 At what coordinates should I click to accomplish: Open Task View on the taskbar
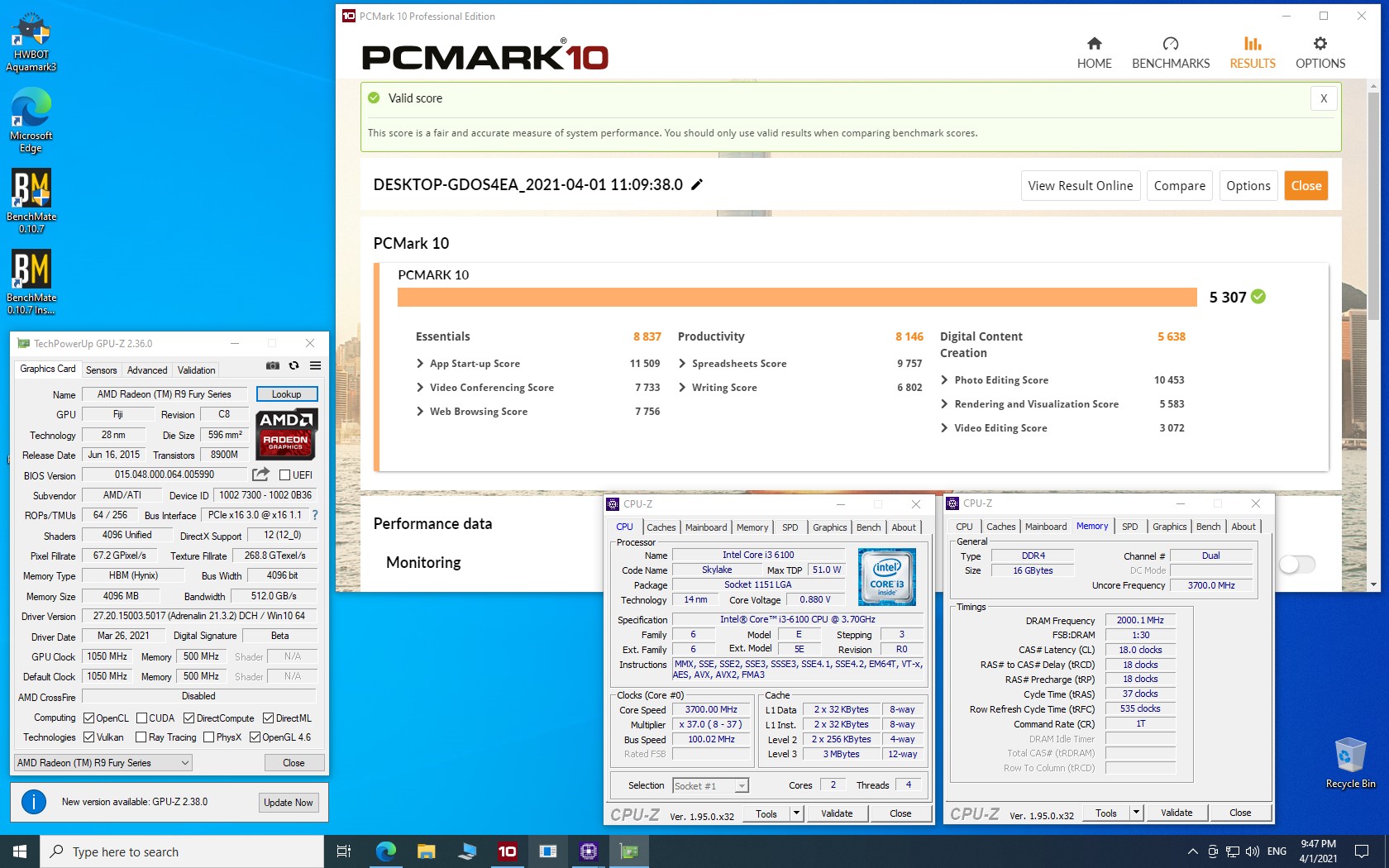344,851
